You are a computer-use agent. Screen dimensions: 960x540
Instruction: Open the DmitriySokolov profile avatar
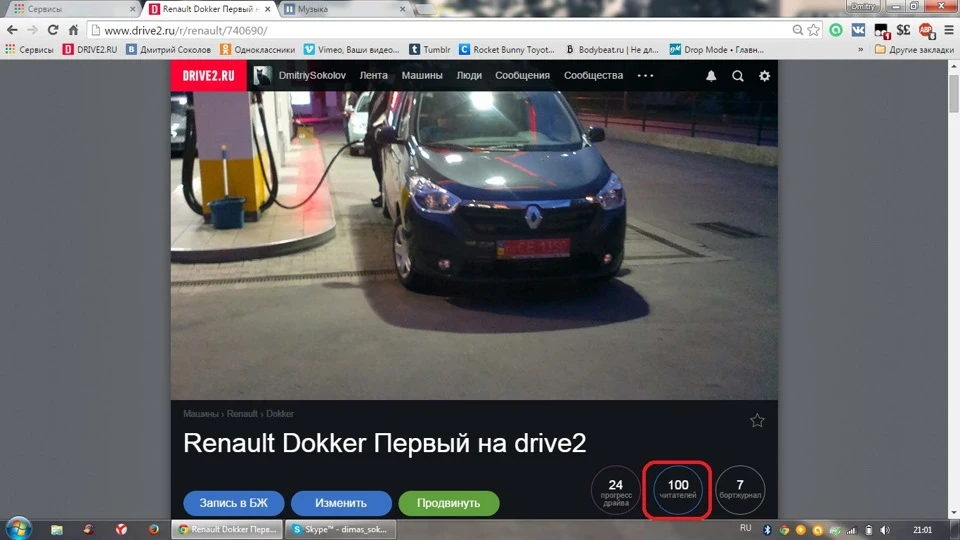(x=263, y=76)
